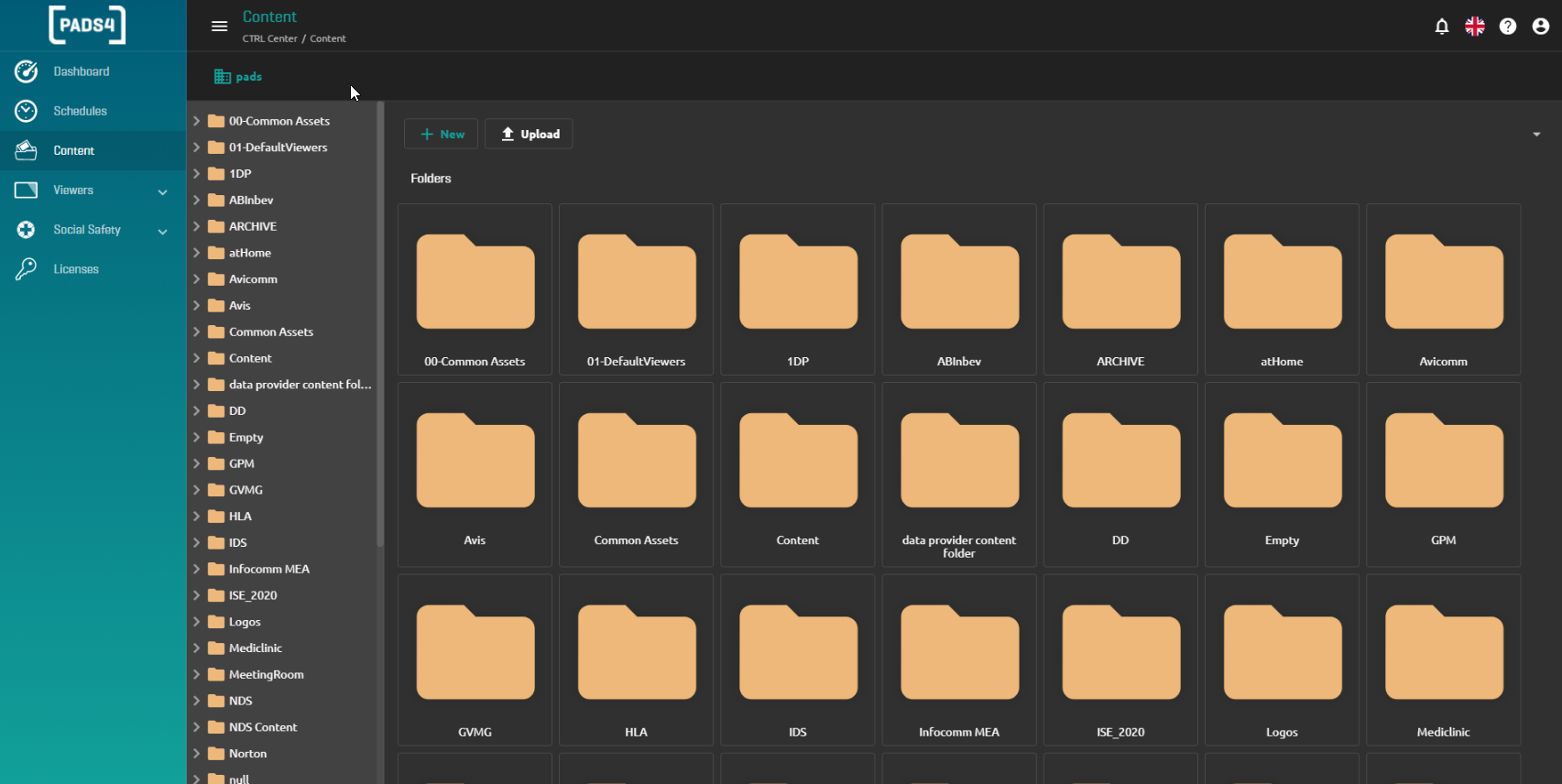The image size is (1562, 784).
Task: Click the New button
Action: click(442, 134)
